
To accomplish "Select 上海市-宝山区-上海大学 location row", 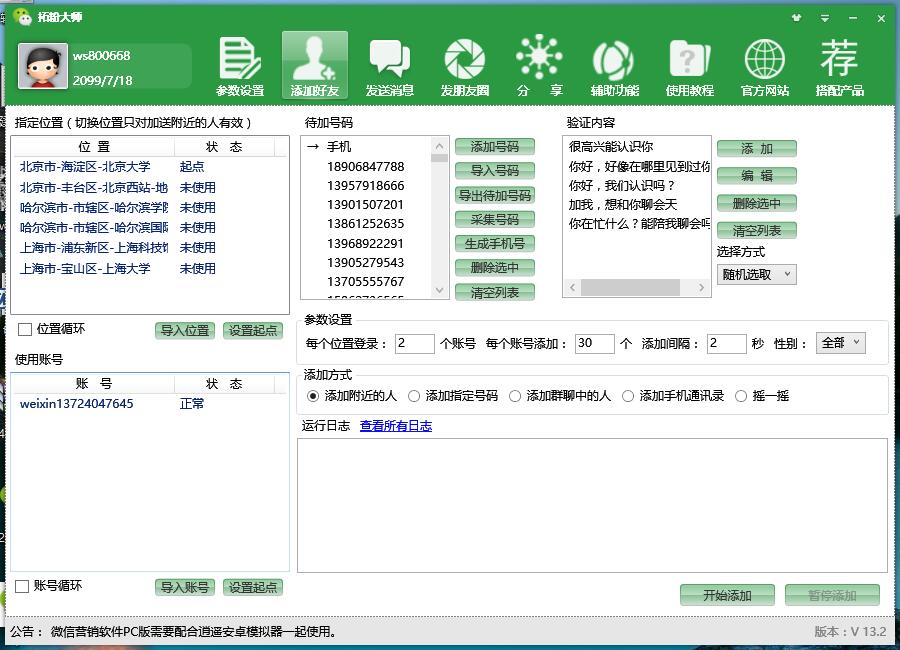I will (149, 269).
